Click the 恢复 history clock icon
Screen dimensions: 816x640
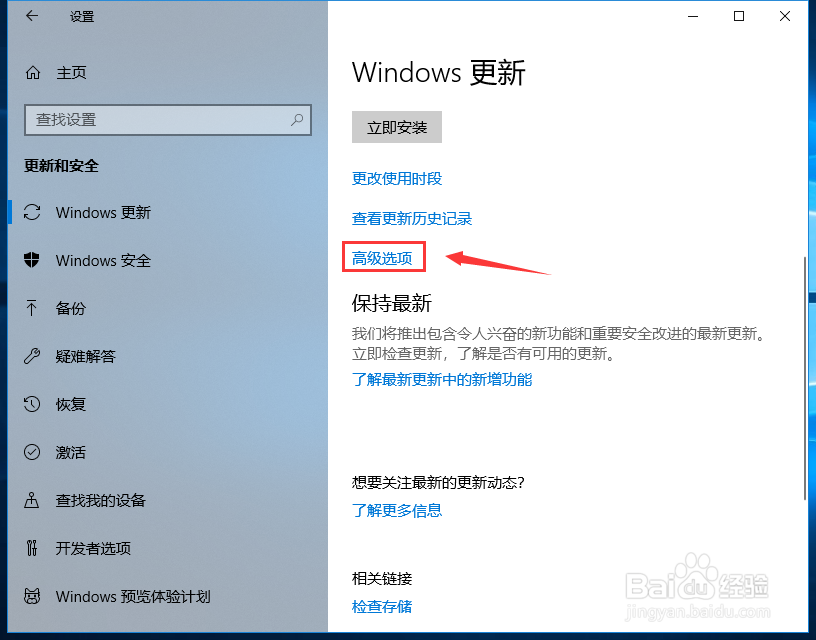point(32,404)
